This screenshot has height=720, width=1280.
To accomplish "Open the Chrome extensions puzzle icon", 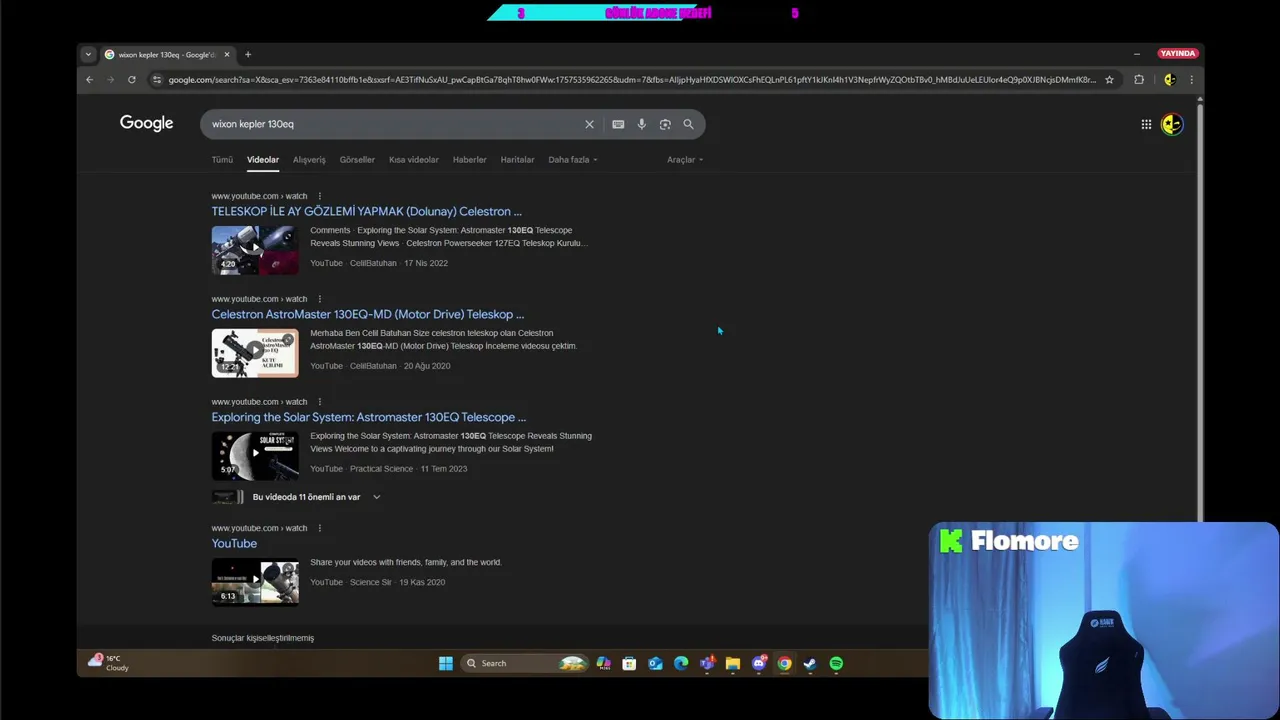I will click(x=1139, y=80).
